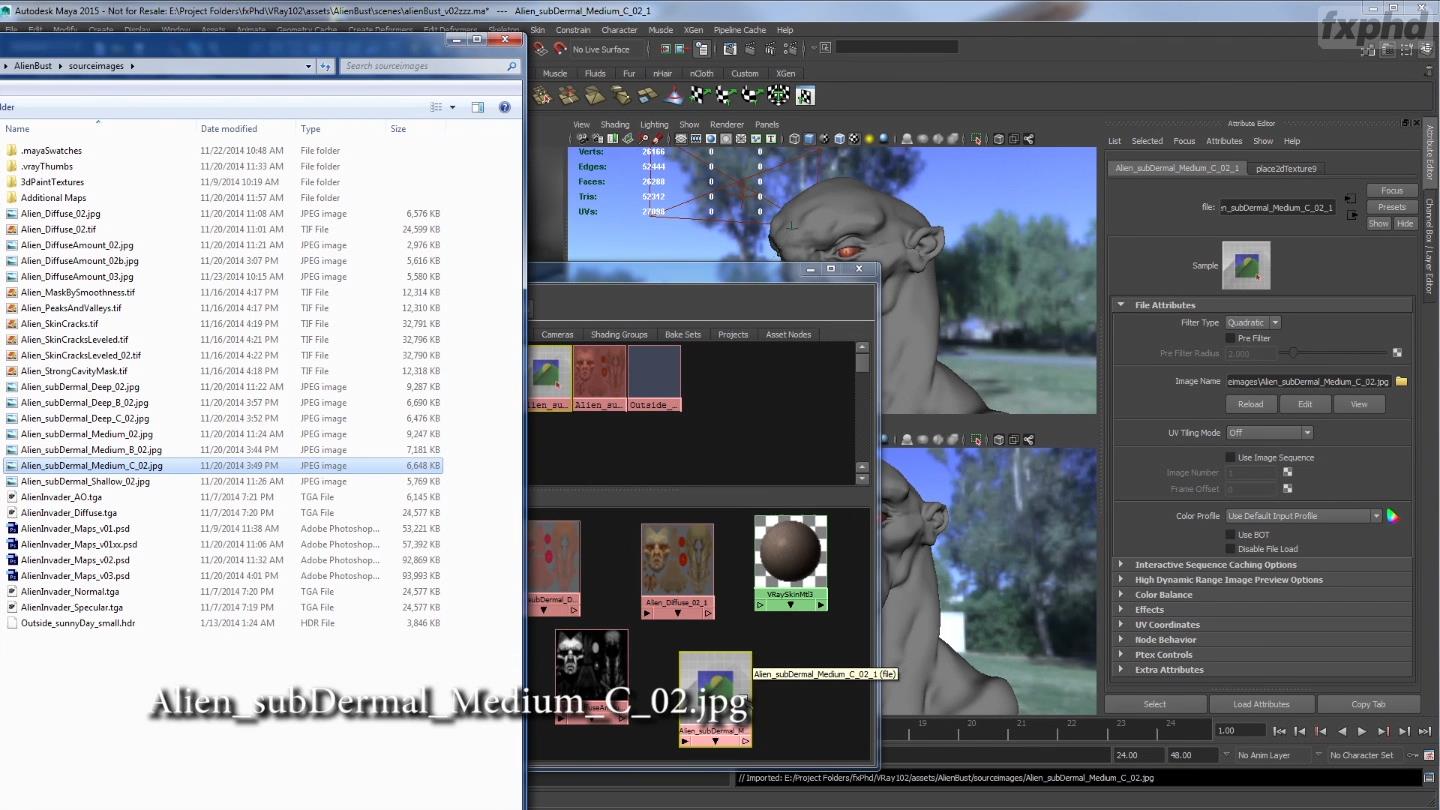Click the folder browse icon beside Image Name
1440x810 pixels.
tap(1401, 381)
